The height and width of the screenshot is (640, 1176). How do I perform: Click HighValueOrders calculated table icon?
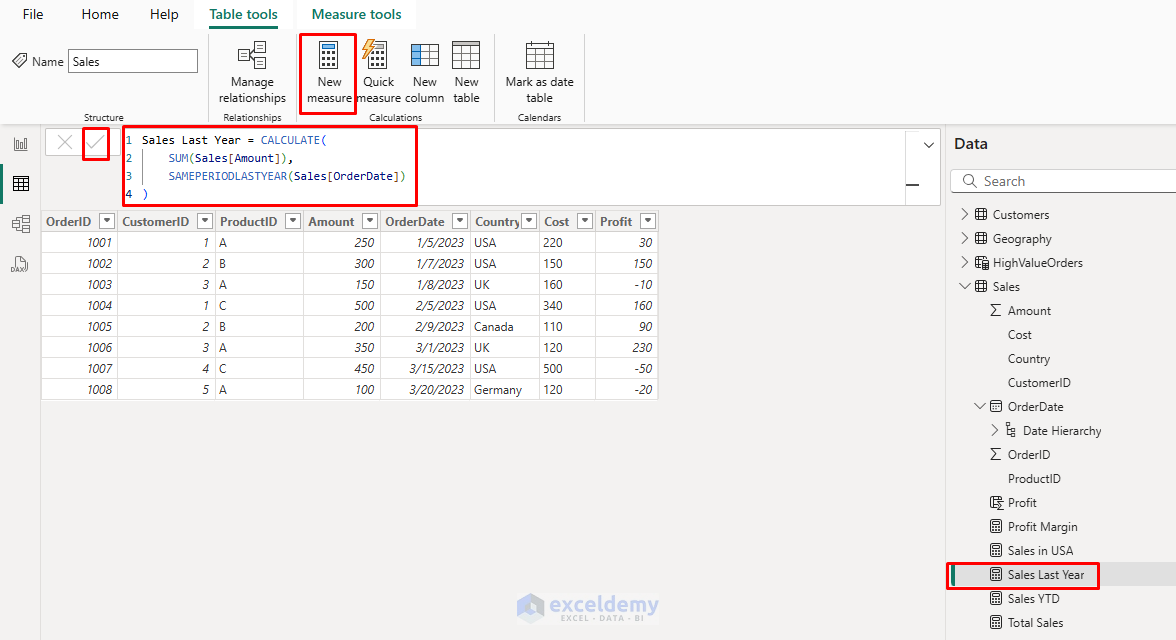coord(982,263)
